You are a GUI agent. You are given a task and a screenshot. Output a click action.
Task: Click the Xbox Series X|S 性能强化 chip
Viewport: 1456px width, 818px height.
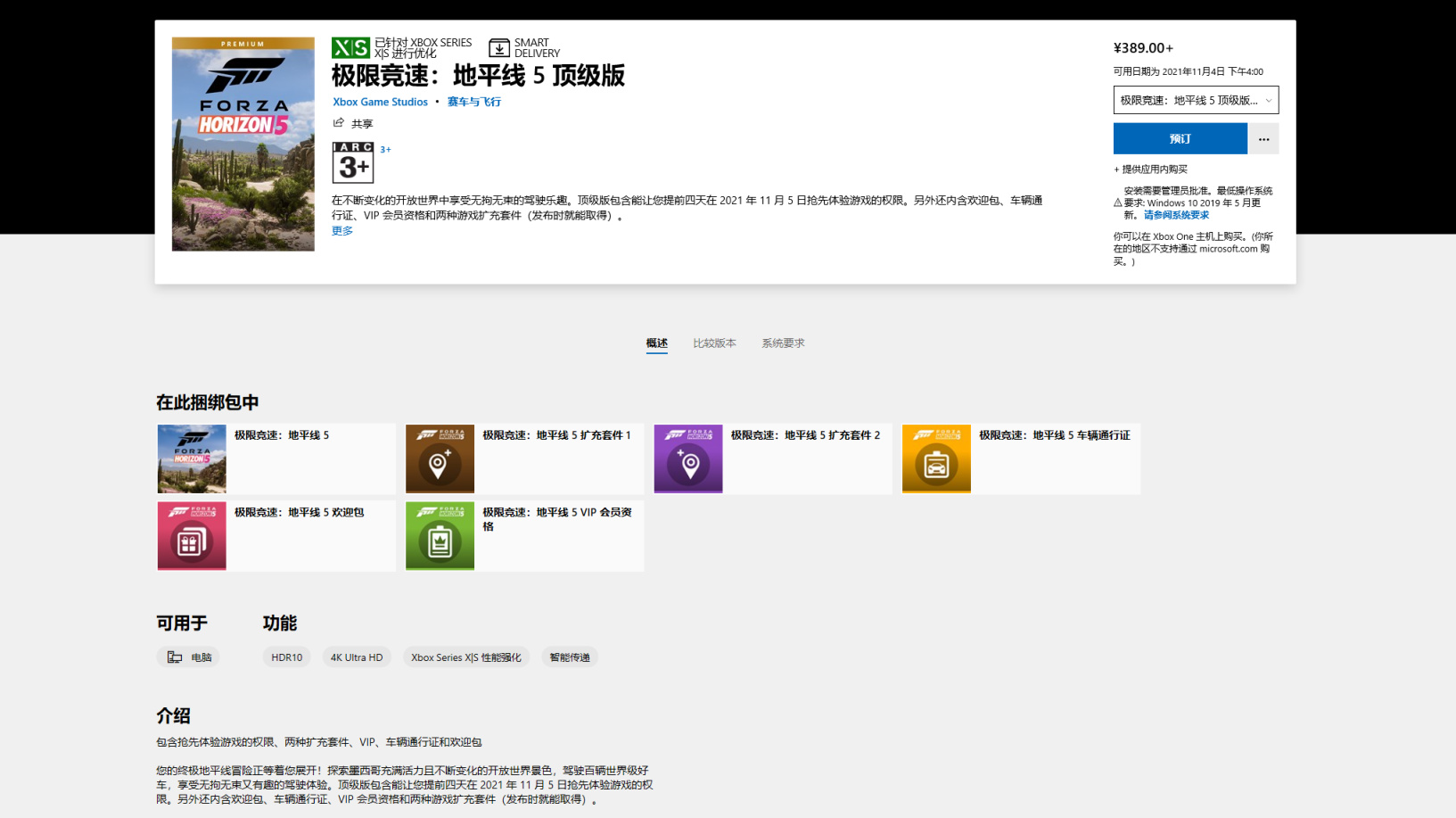coord(466,657)
